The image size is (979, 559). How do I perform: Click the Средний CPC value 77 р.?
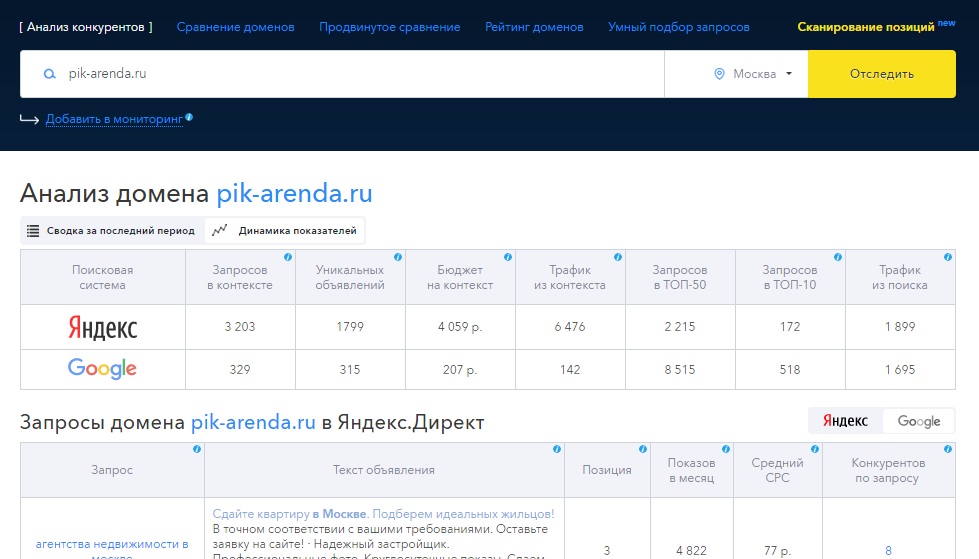(x=777, y=551)
